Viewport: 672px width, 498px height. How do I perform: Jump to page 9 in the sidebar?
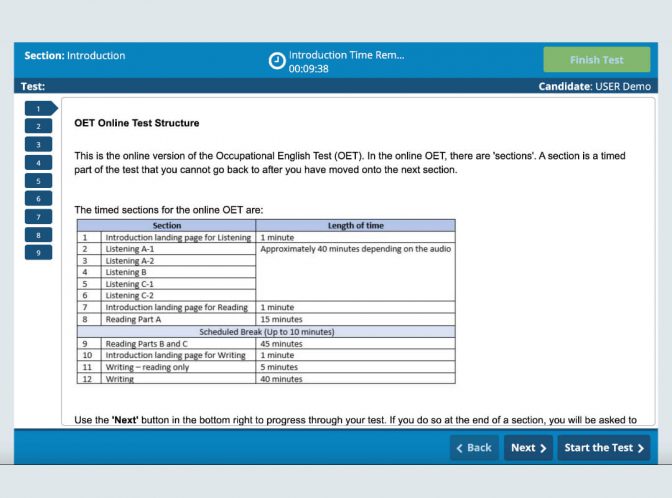pyautogui.click(x=38, y=252)
